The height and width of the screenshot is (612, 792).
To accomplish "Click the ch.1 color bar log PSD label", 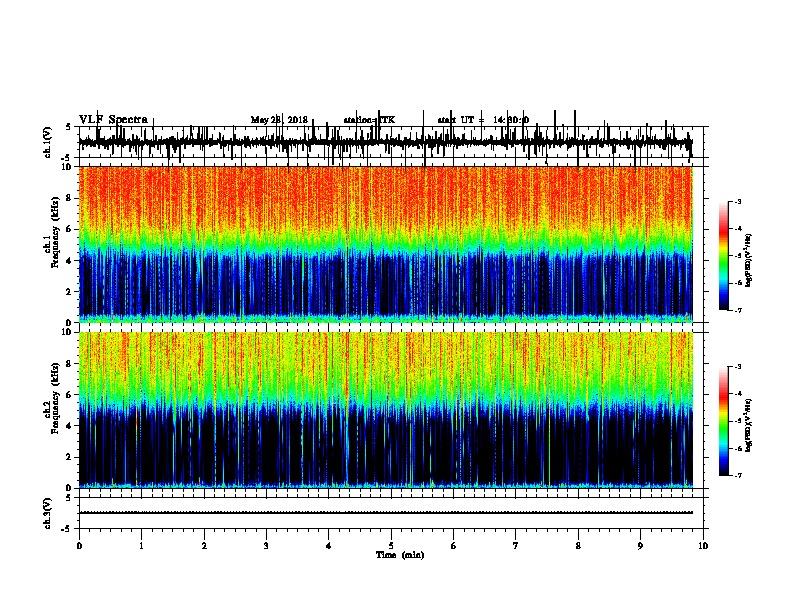I will coord(749,260).
